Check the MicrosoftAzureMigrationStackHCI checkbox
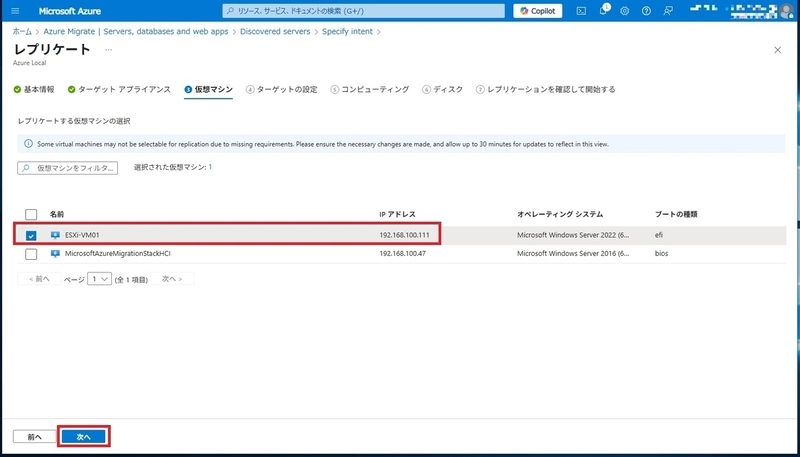 coord(31,253)
